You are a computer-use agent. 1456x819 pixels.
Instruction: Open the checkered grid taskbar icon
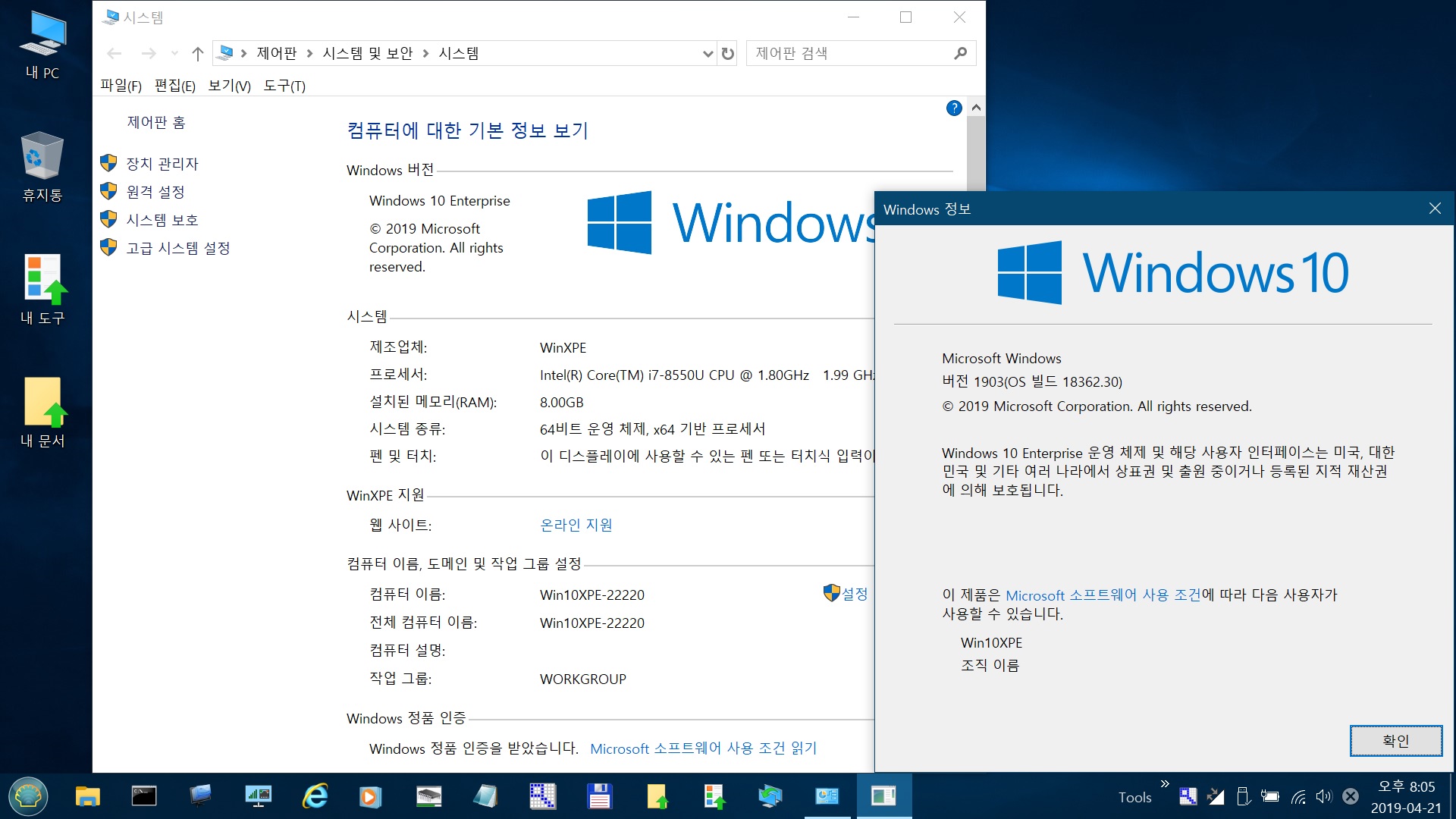pyautogui.click(x=542, y=796)
